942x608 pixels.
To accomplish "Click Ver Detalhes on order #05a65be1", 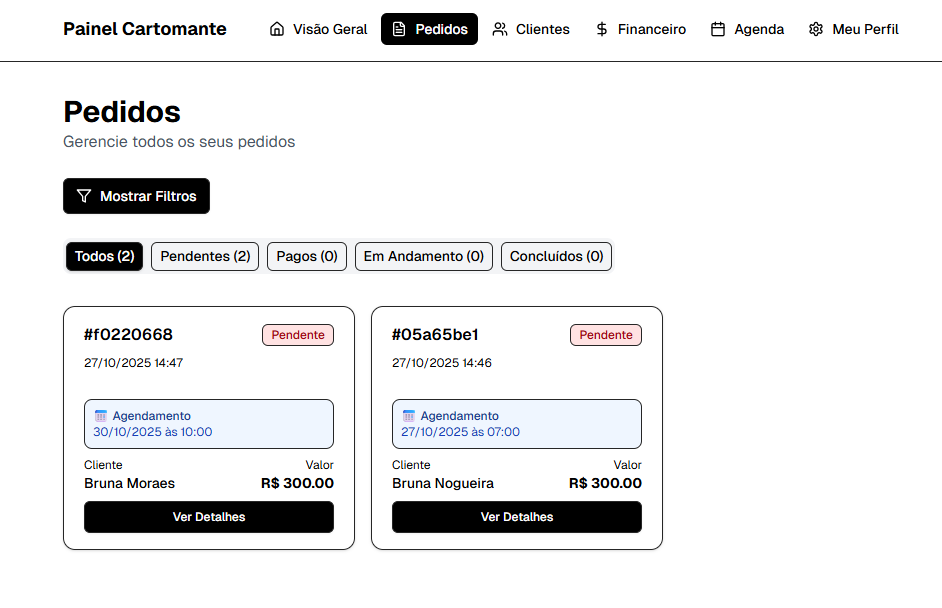I will click(516, 516).
